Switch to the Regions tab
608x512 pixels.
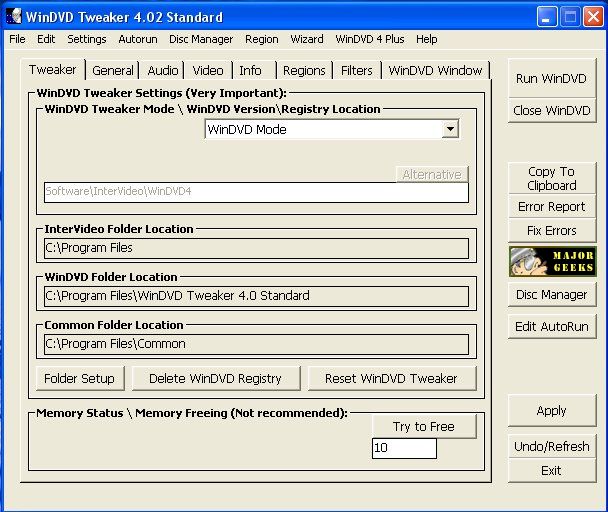(x=304, y=71)
